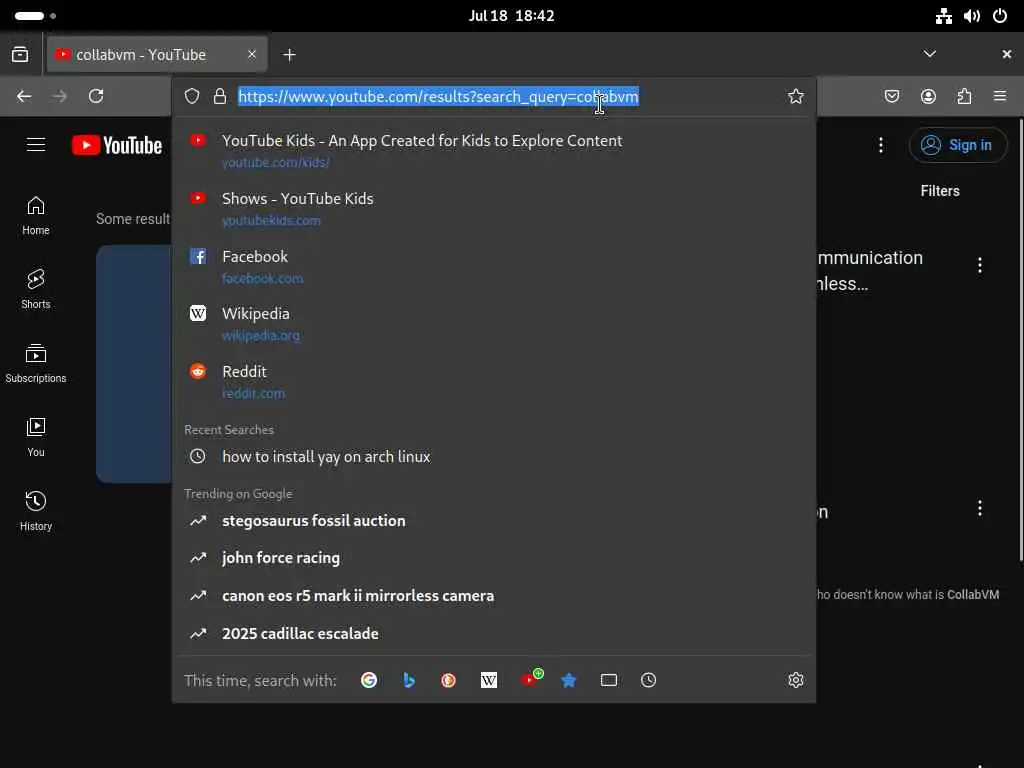Screen dimensions: 1024x768
Task: Select trending 2025 cadillac escalade
Action: point(494,633)
